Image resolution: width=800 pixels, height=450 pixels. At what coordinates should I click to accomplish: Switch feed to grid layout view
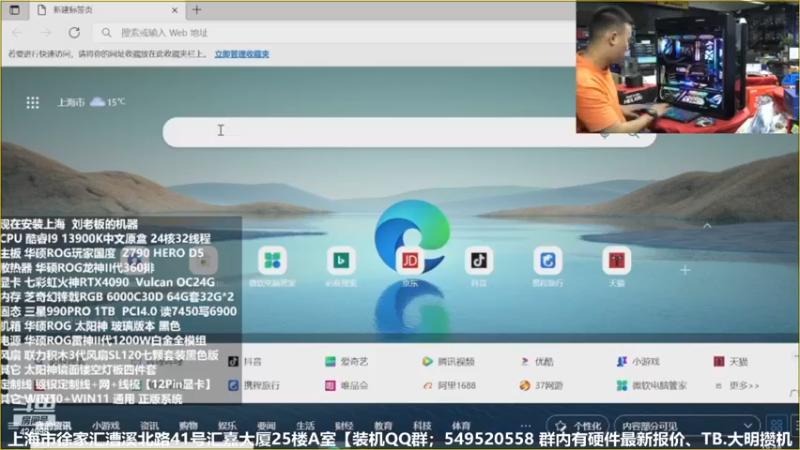(x=777, y=426)
